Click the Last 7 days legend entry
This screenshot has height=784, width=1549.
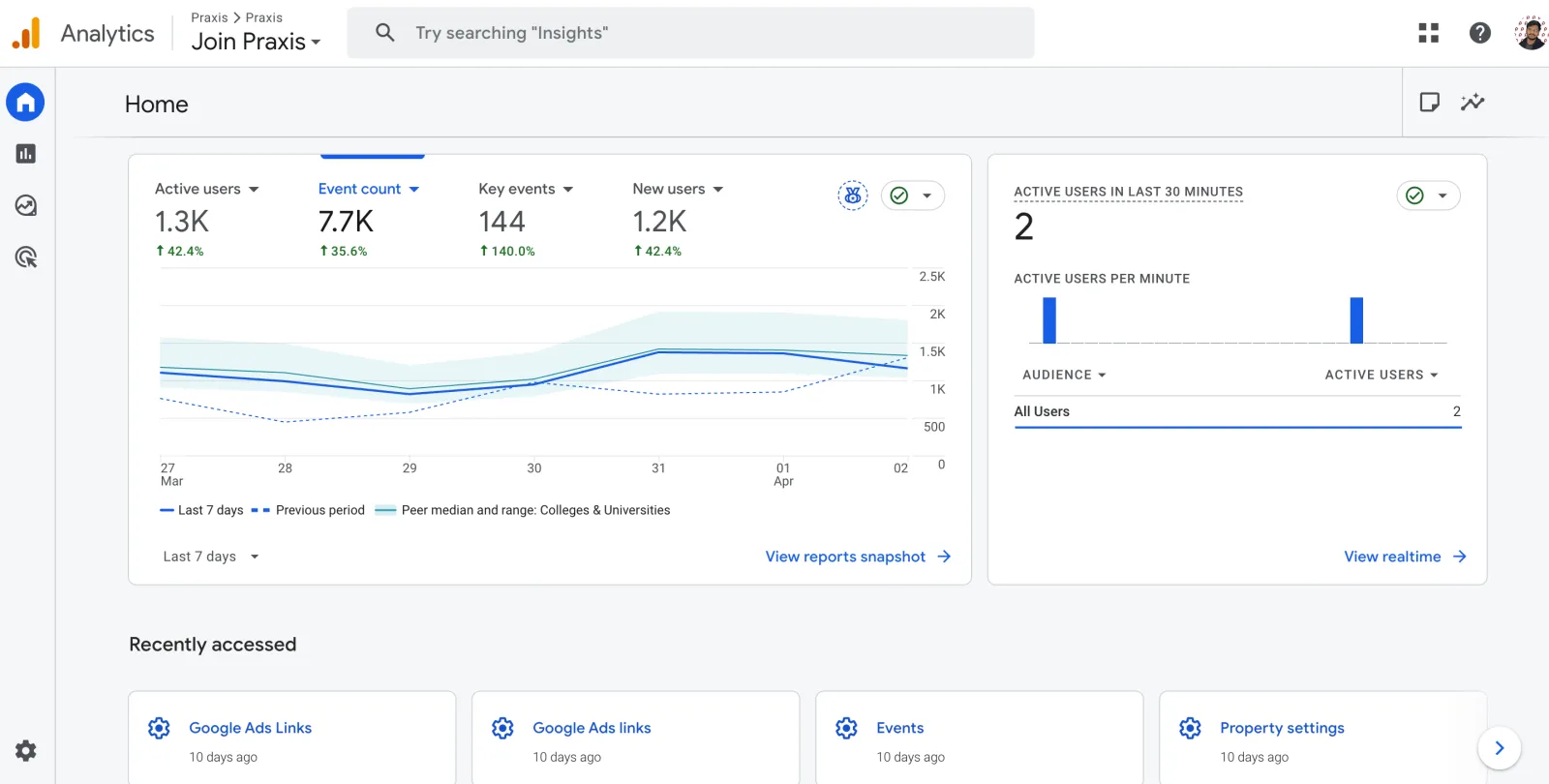pyautogui.click(x=201, y=510)
